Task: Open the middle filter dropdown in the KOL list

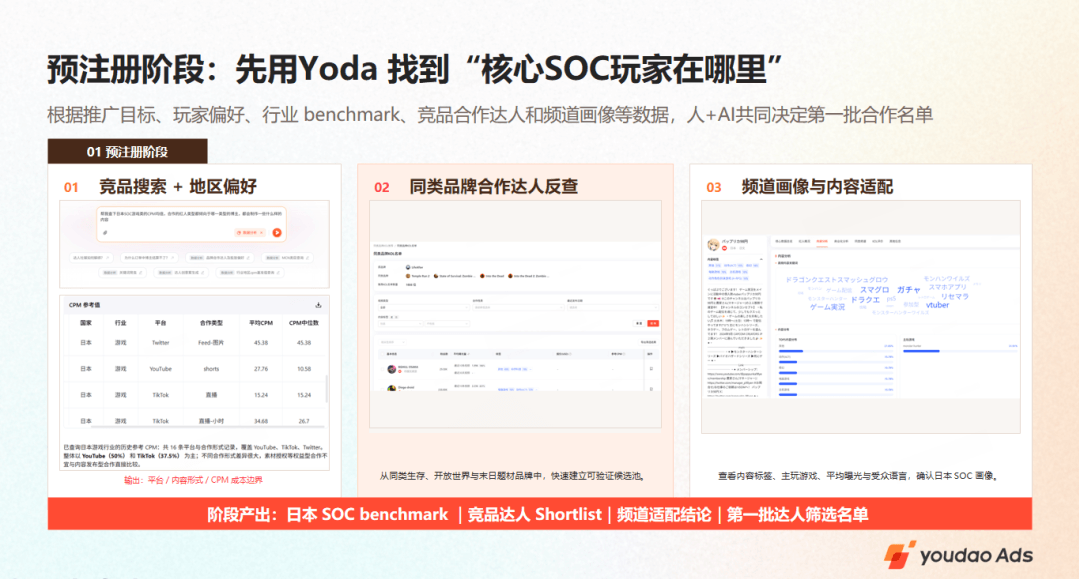Action: point(517,308)
